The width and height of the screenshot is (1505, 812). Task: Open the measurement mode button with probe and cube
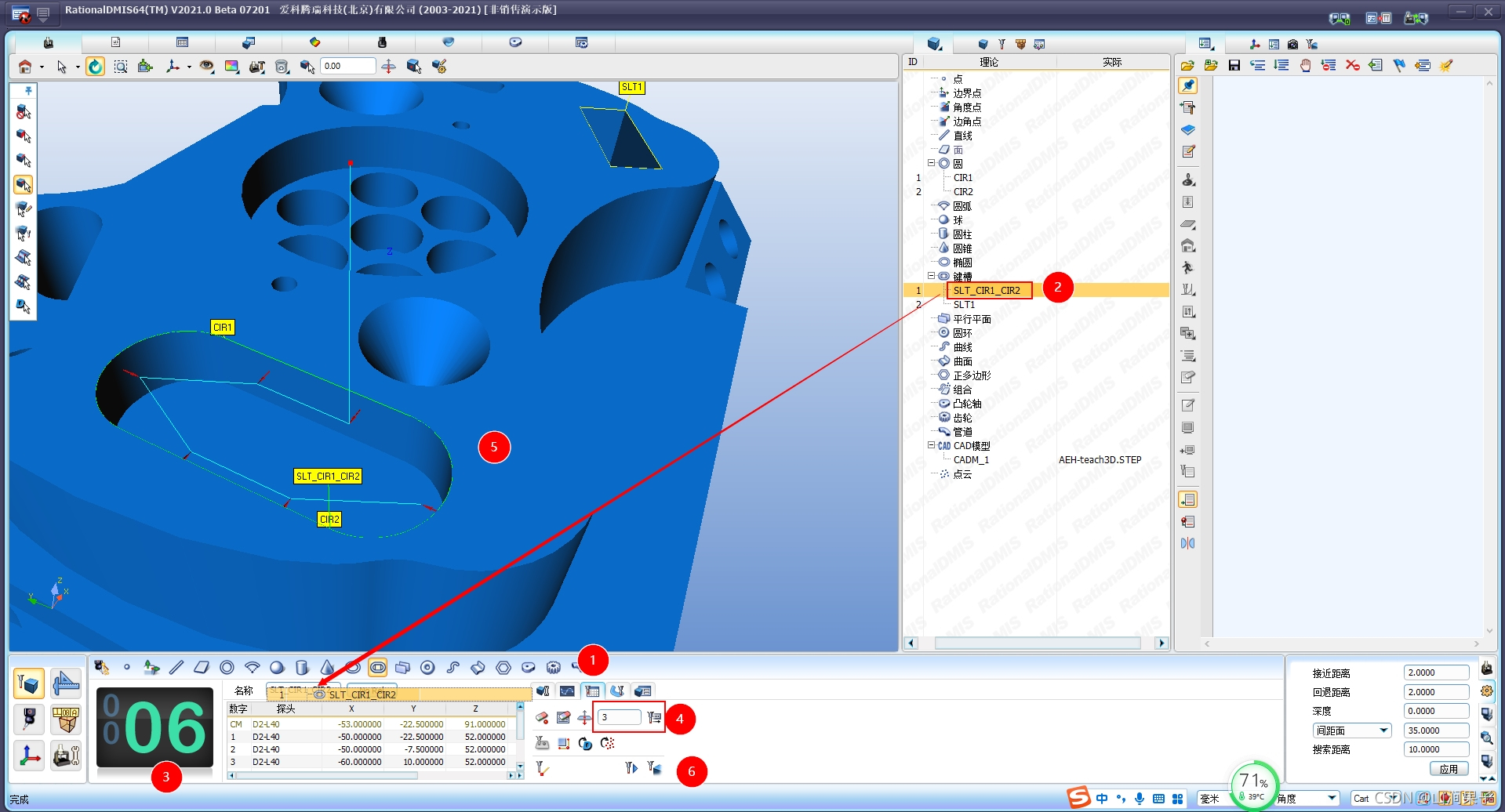29,684
